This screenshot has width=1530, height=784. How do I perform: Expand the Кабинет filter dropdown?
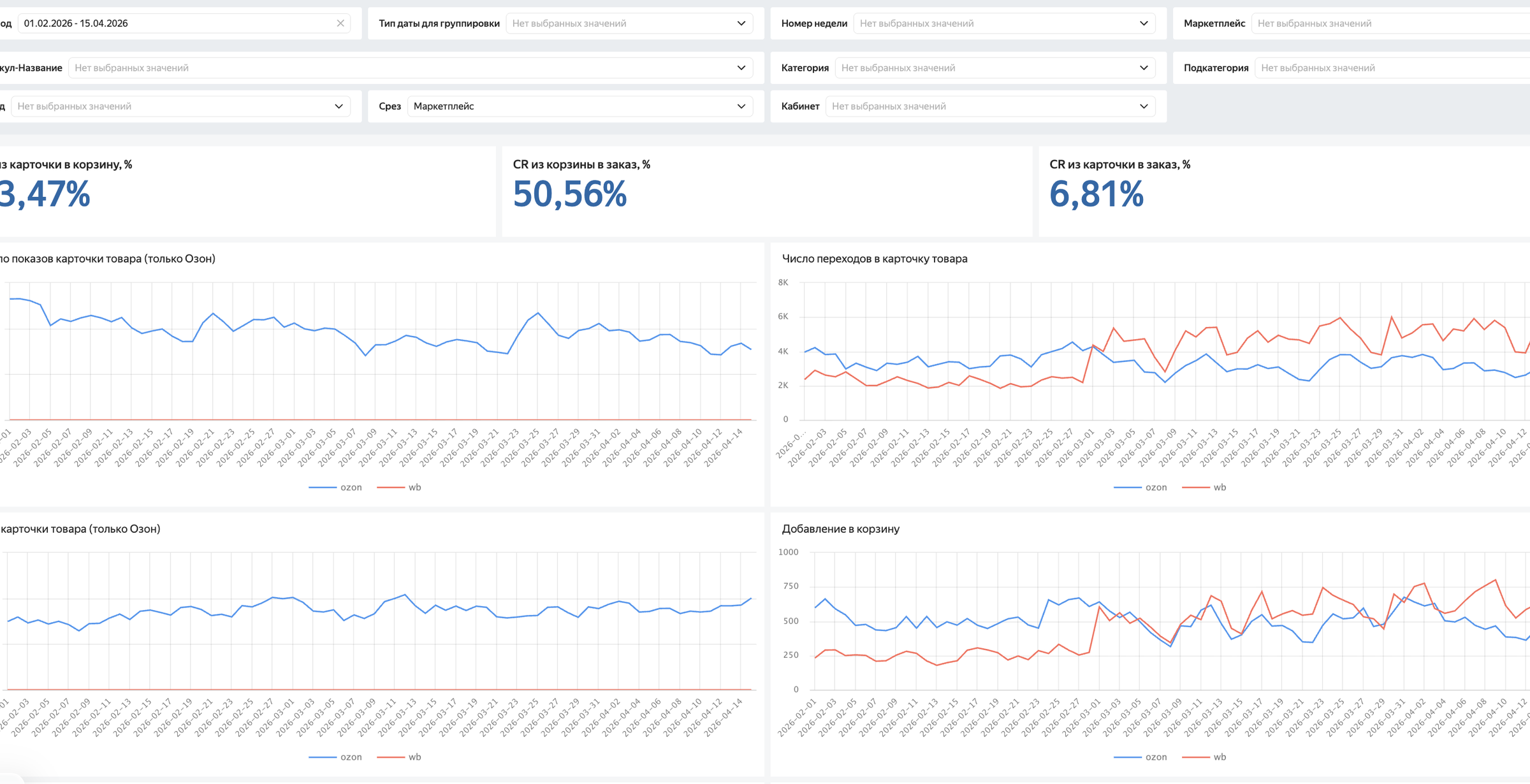coord(990,106)
